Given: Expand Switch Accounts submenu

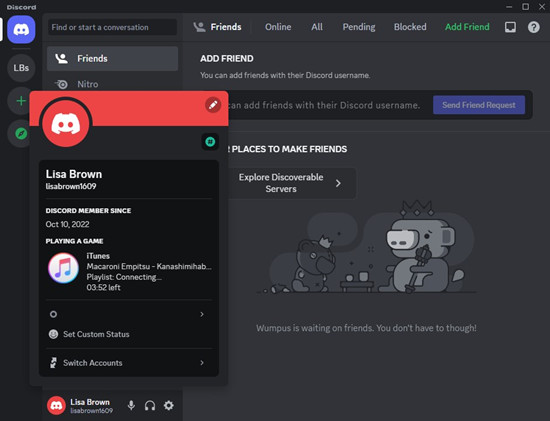Looking at the screenshot, I should pos(129,363).
